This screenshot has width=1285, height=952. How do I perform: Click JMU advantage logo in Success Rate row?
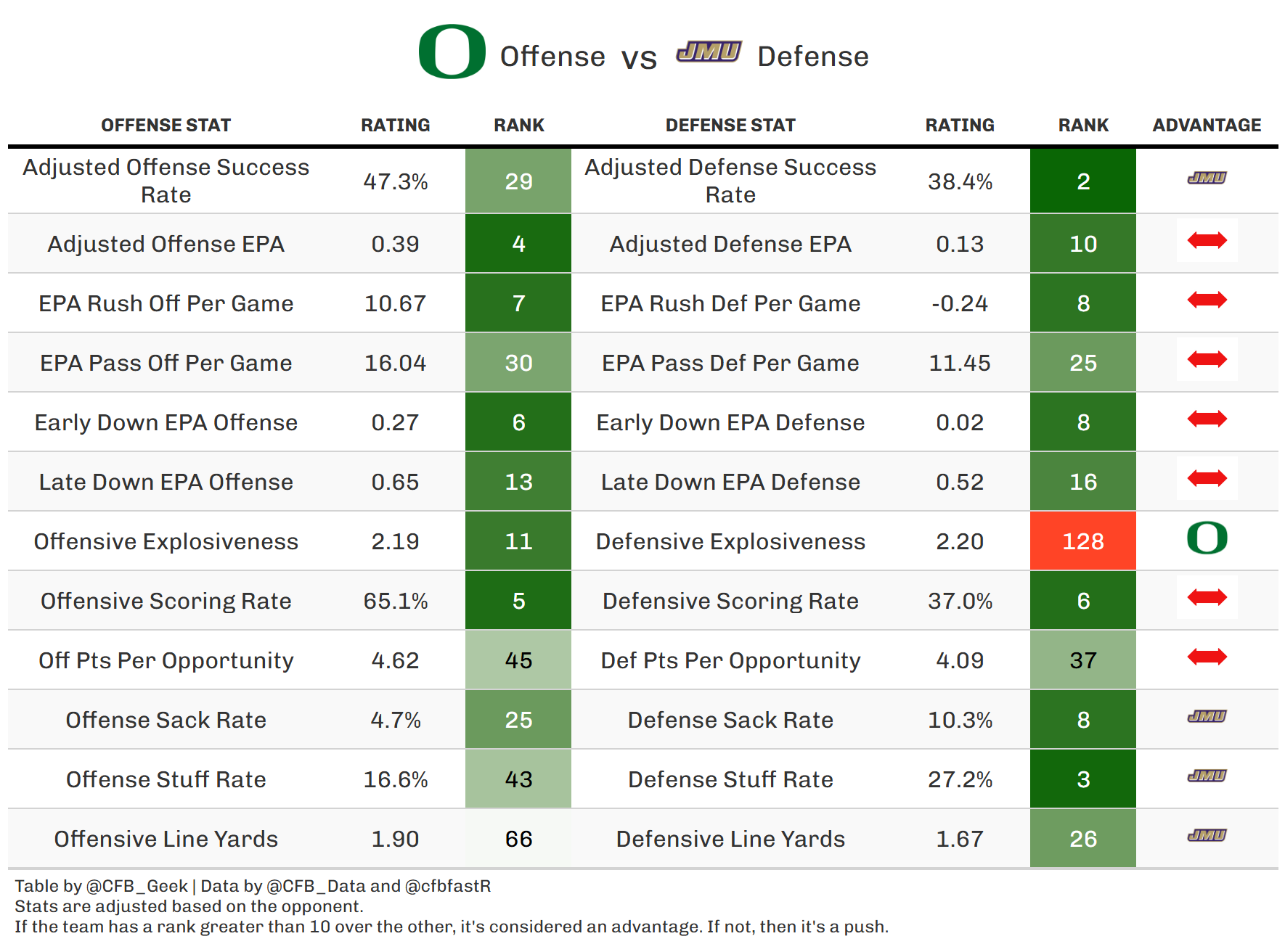[1207, 178]
